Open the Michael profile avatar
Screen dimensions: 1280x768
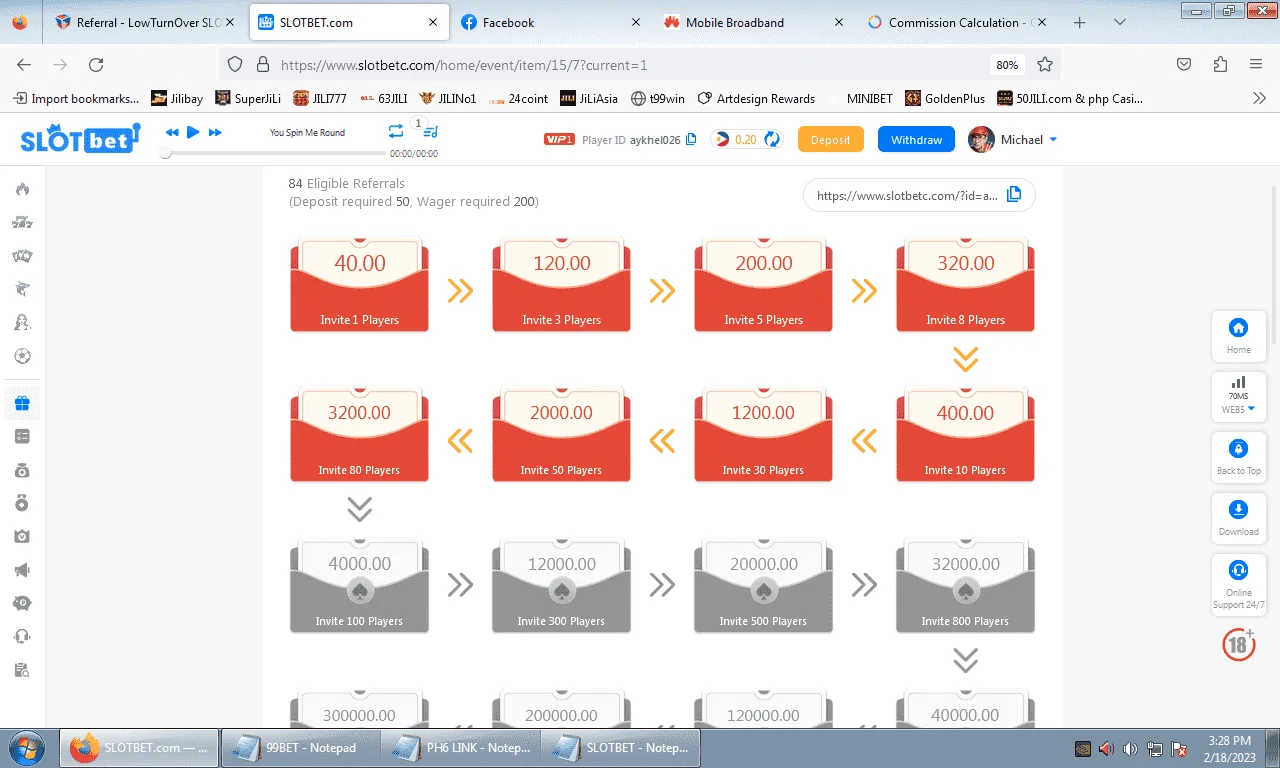[x=981, y=140]
